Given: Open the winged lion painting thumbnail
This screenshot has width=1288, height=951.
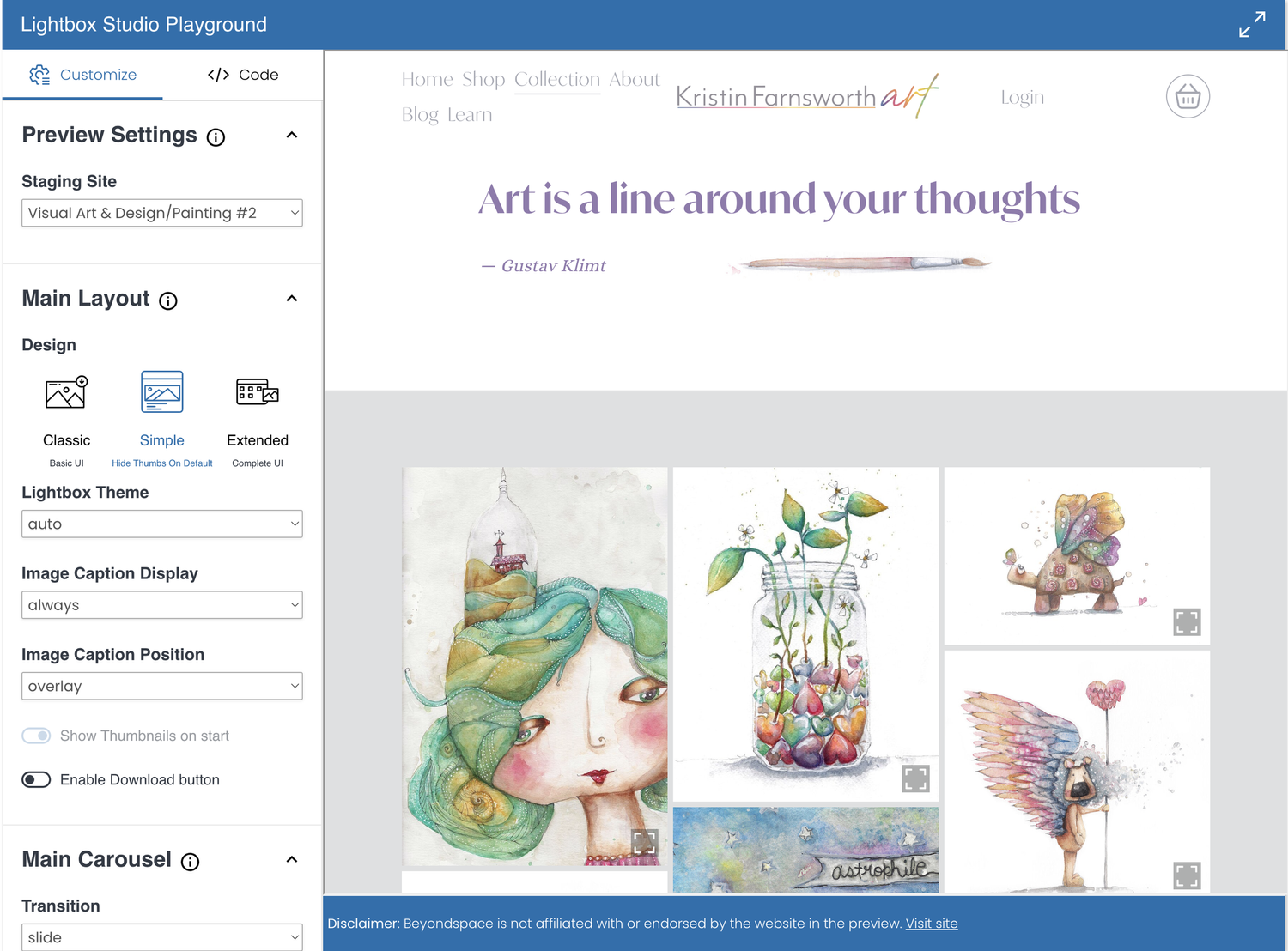Looking at the screenshot, I should tap(1077, 772).
